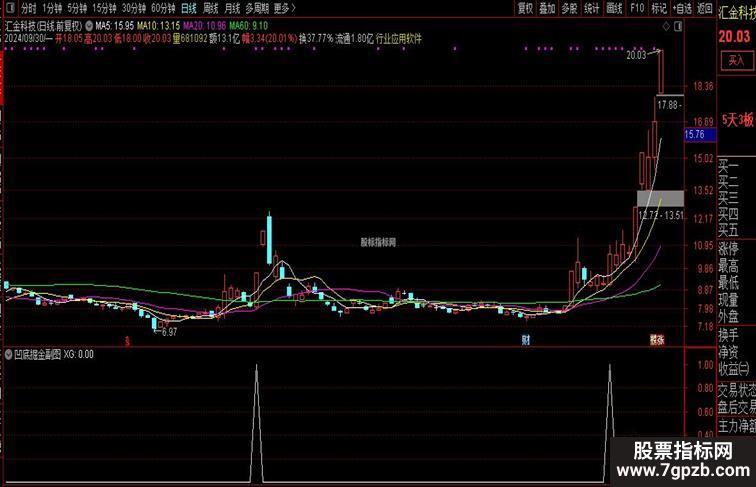This screenshot has height=487, width=756.
Task: Click the XG: 0.00 indicator value
Action: pyautogui.click(x=79, y=354)
